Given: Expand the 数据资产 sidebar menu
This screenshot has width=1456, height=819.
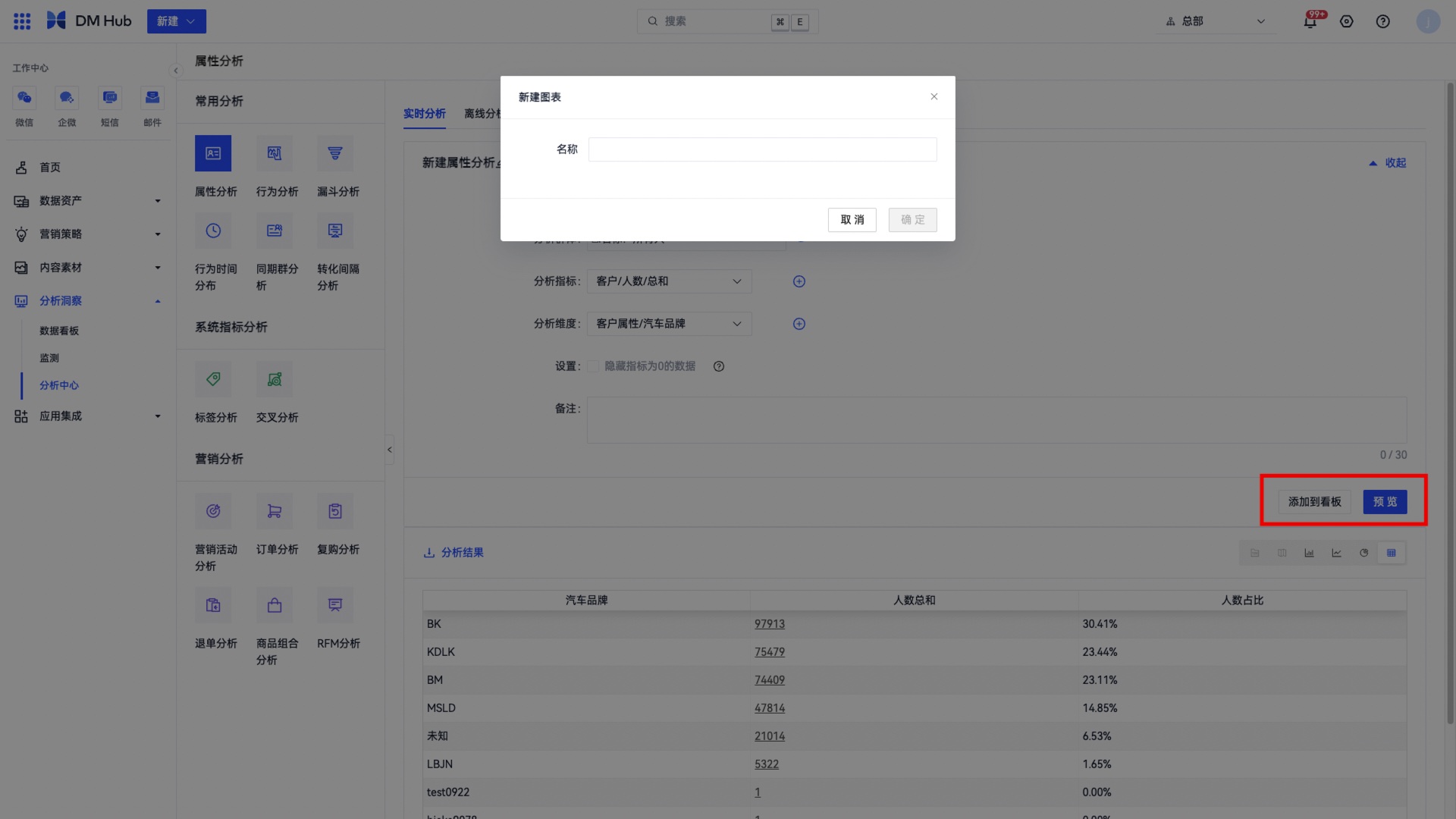Looking at the screenshot, I should 88,201.
